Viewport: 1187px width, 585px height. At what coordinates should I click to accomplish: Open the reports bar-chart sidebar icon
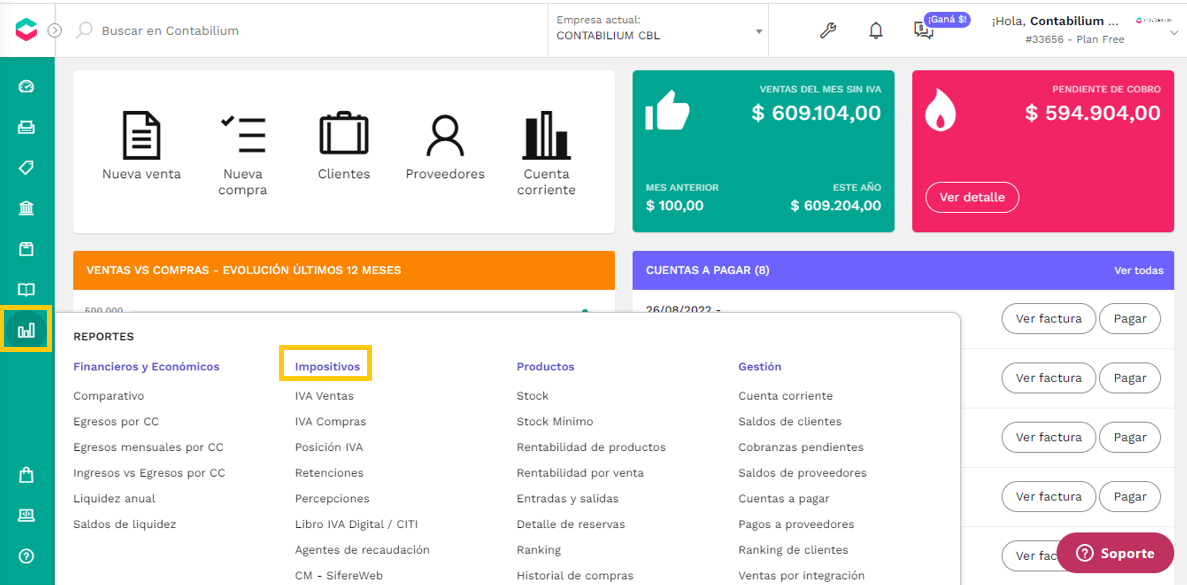coord(26,330)
